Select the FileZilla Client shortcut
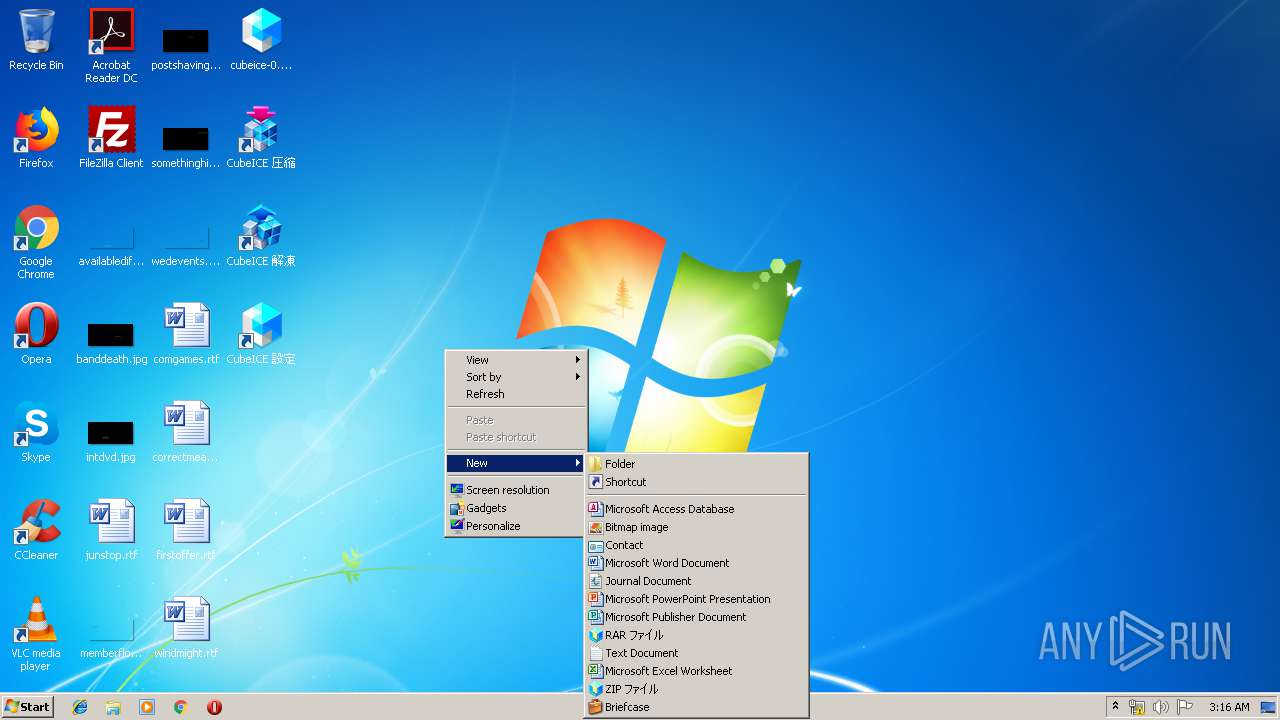Screen dimensions: 1280x720 coord(111,138)
